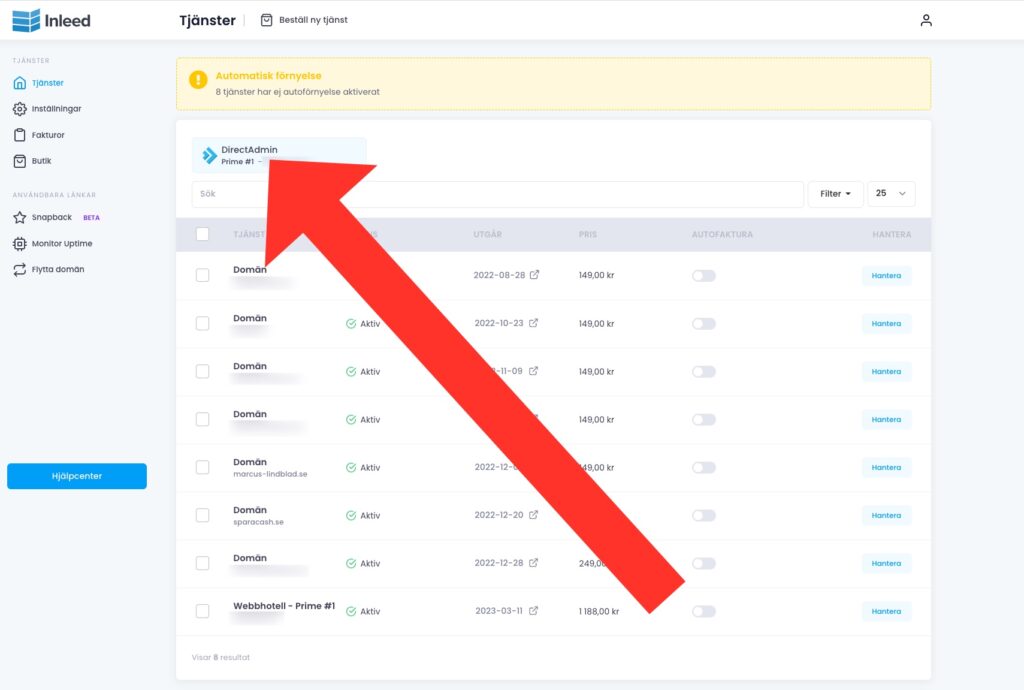This screenshot has height=690, width=1024.
Task: Turn on the autofaktura toggle for marcus-lindblad.se
Action: tap(704, 467)
